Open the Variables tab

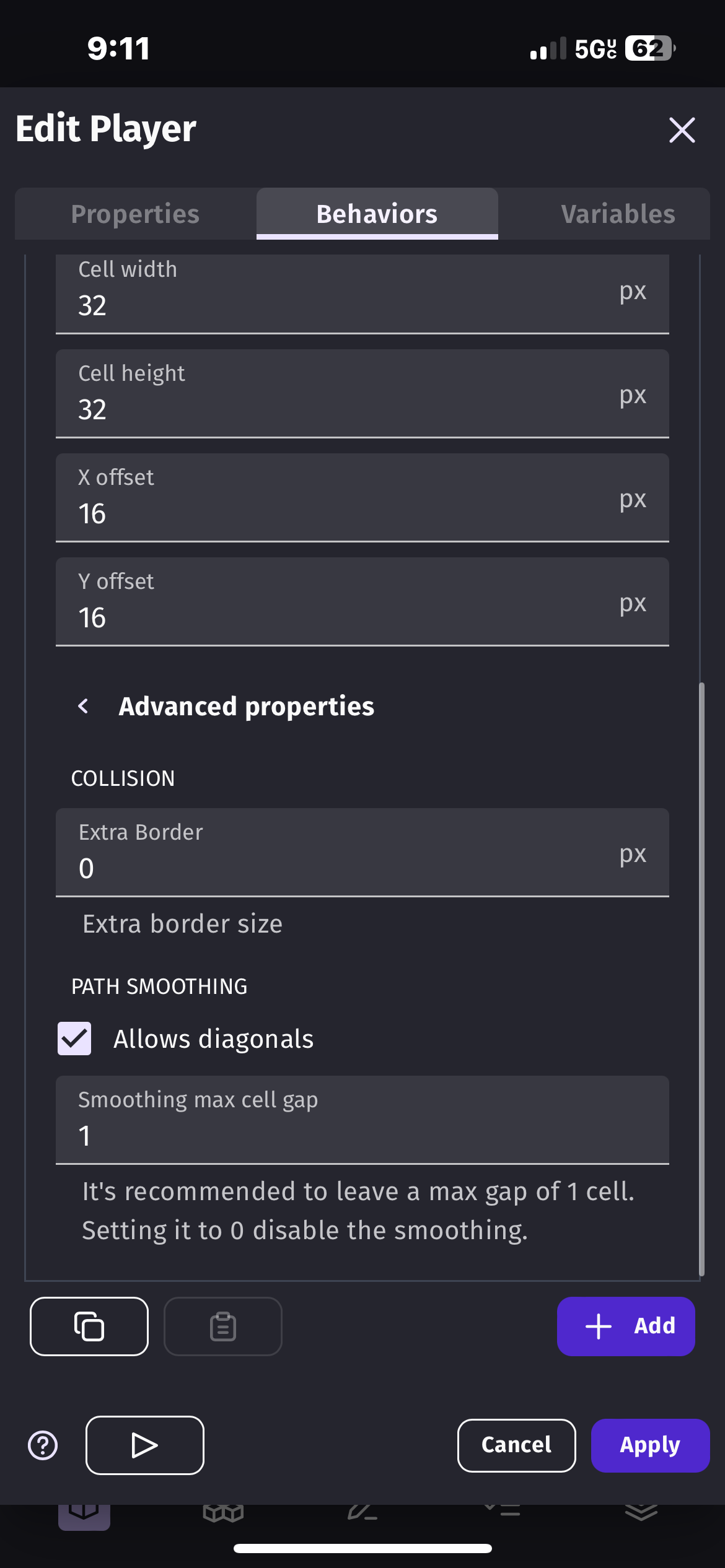pos(618,214)
